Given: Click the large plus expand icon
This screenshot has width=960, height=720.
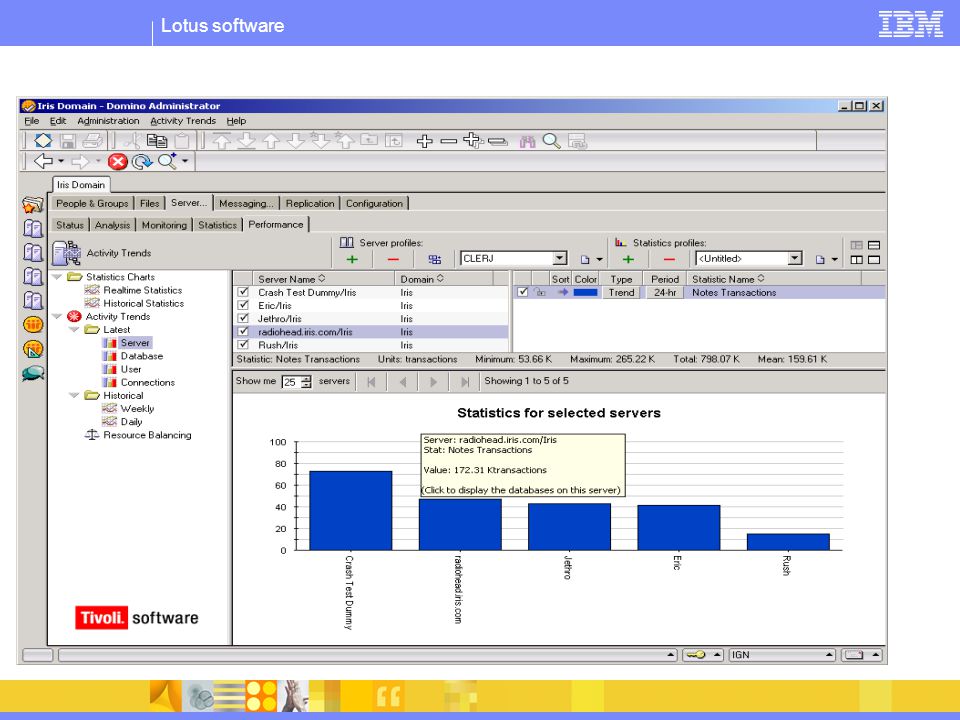Looking at the screenshot, I should 424,141.
